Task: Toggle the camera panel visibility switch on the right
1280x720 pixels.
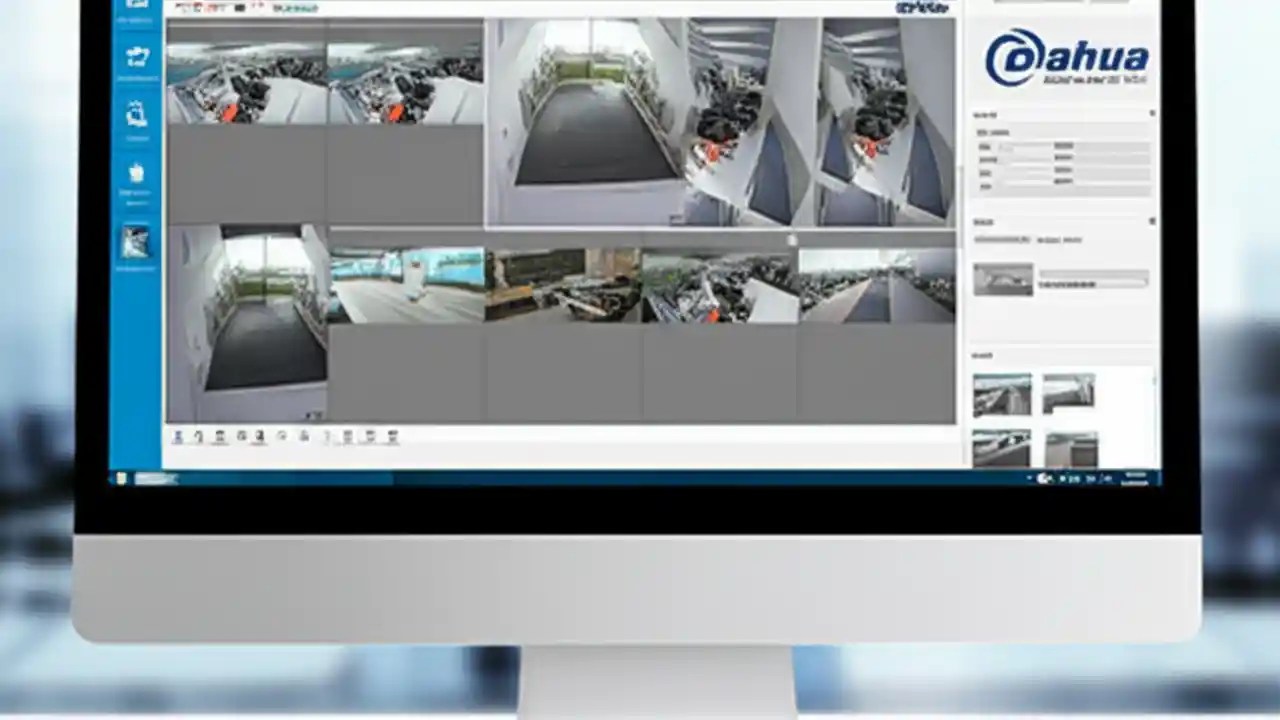Action: point(1152,113)
